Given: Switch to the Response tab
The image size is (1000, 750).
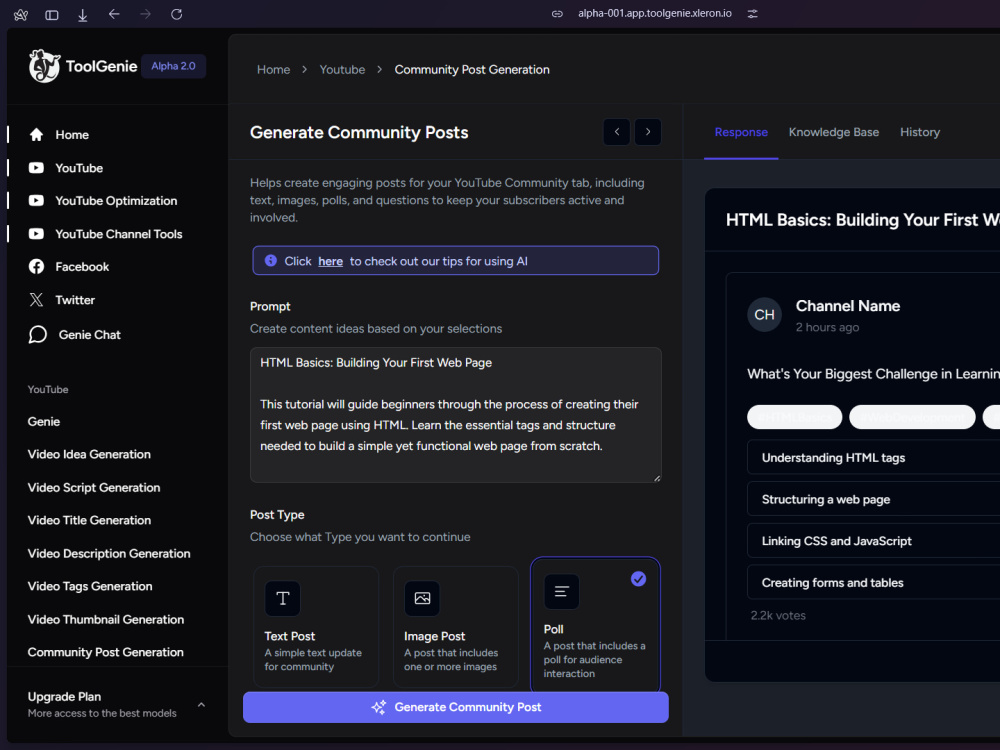Looking at the screenshot, I should point(741,132).
